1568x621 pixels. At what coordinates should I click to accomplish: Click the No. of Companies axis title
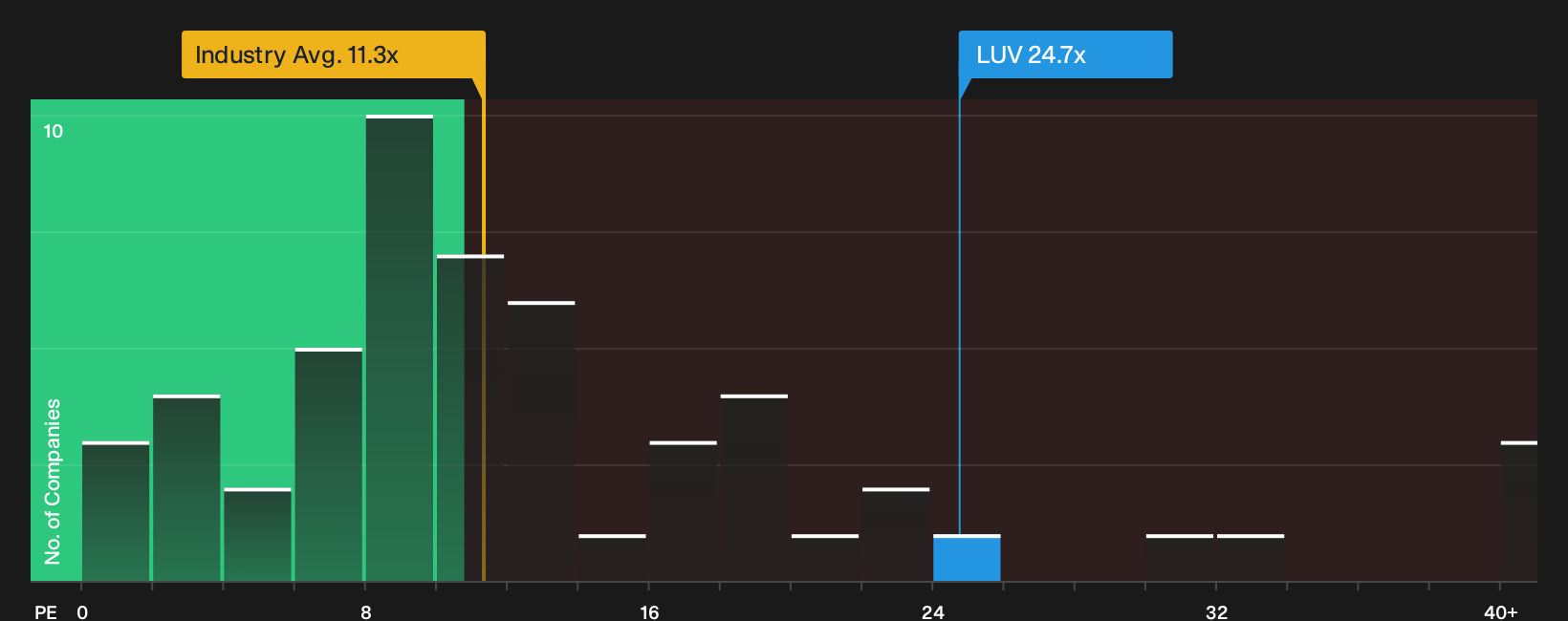(x=53, y=482)
